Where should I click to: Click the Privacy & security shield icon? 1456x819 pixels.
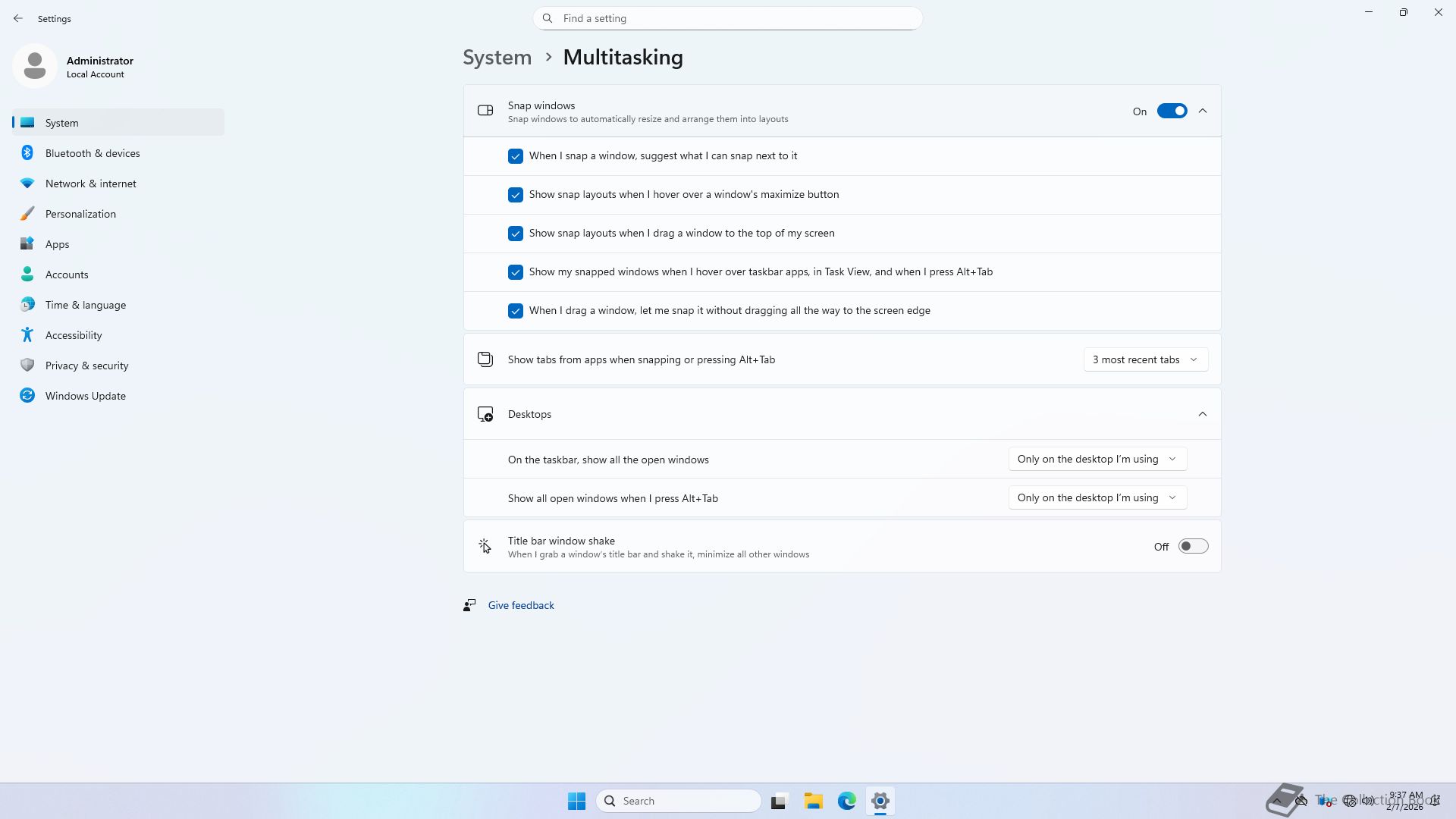(x=27, y=366)
